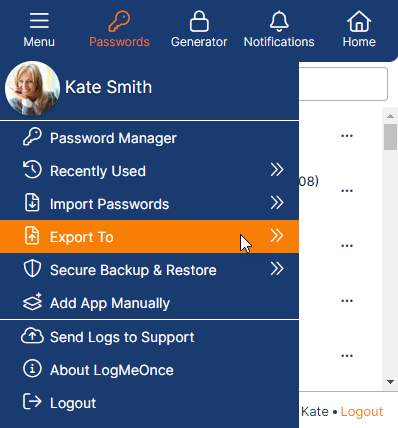The width and height of the screenshot is (398, 428).
Task: Expand the Recently Used submenu chevron
Action: click(x=277, y=170)
